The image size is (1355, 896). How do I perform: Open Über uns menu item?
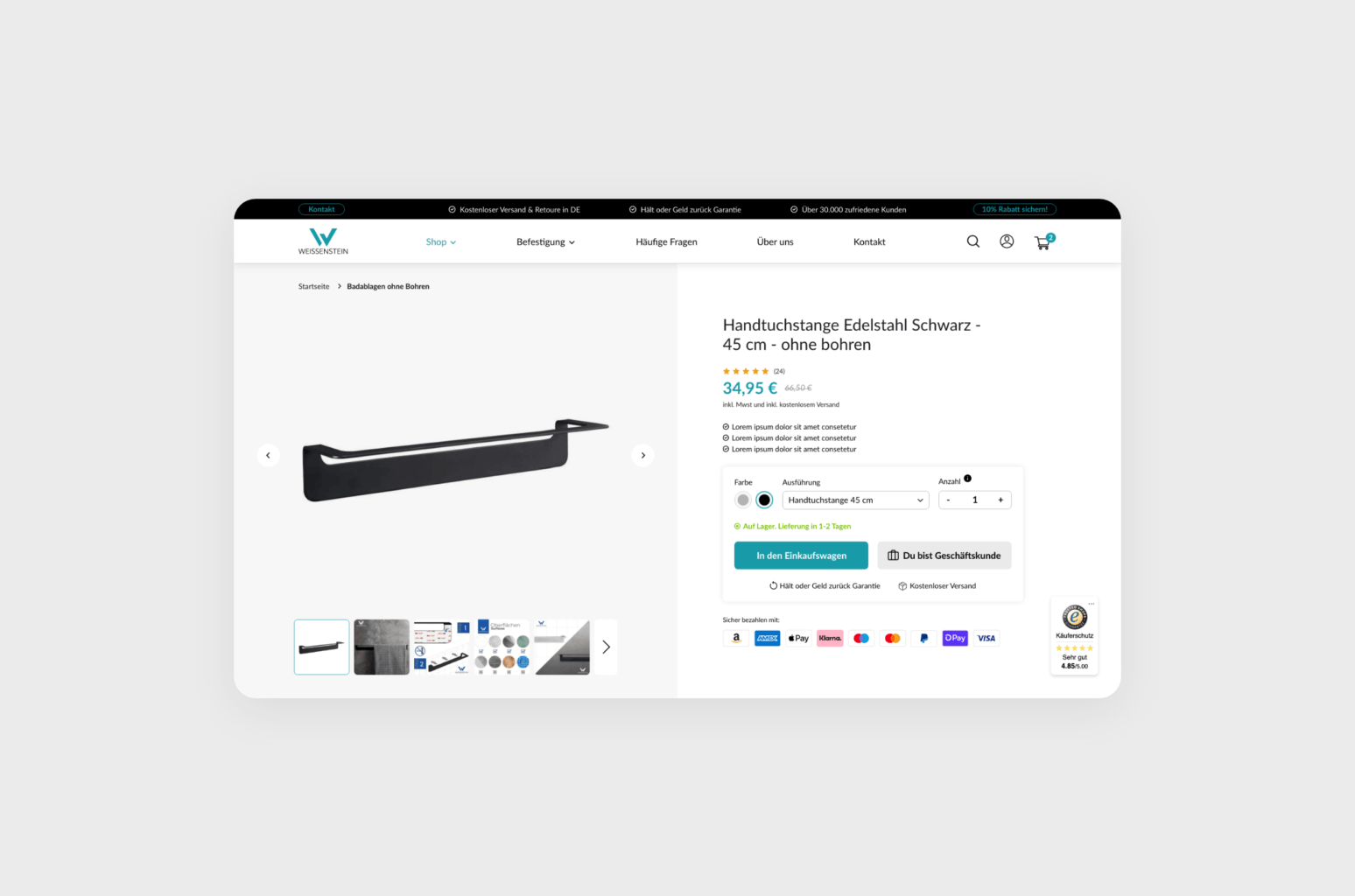tap(775, 242)
